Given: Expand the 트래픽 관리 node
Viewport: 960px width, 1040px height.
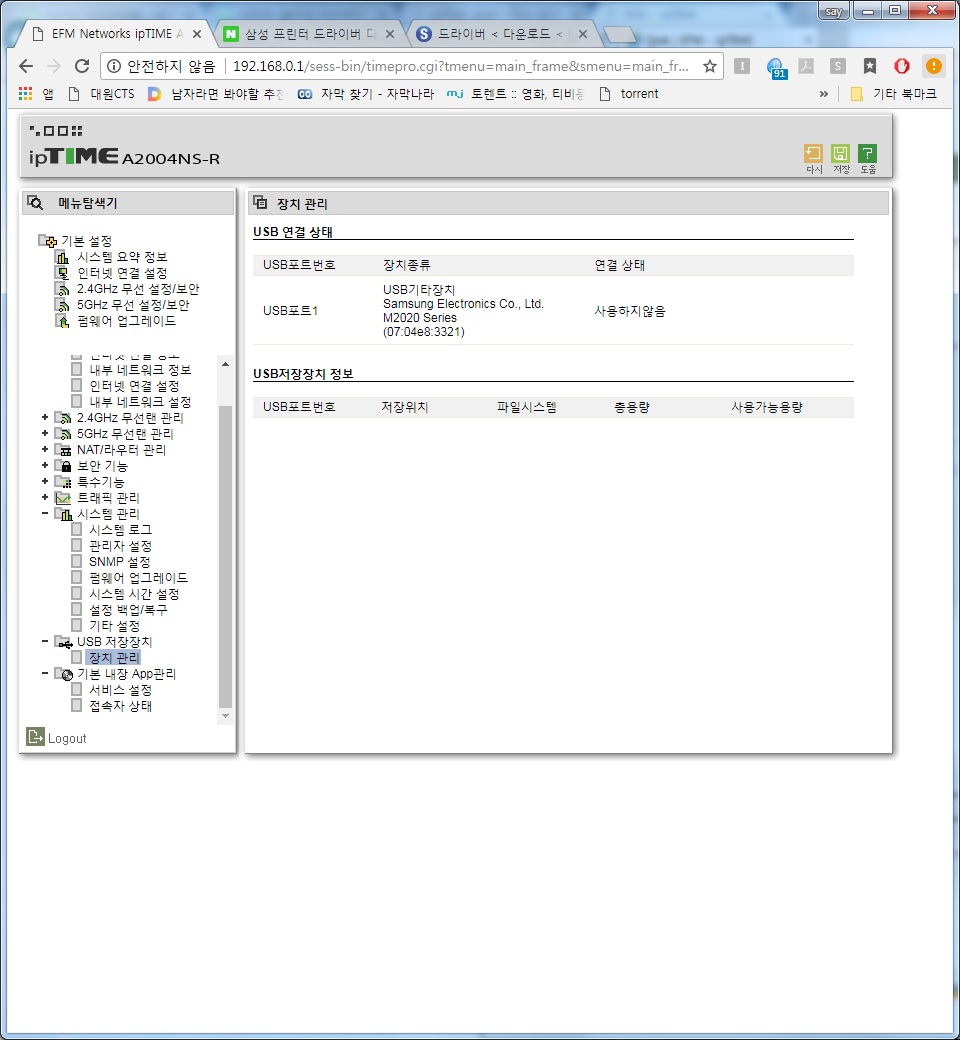Looking at the screenshot, I should 44,497.
